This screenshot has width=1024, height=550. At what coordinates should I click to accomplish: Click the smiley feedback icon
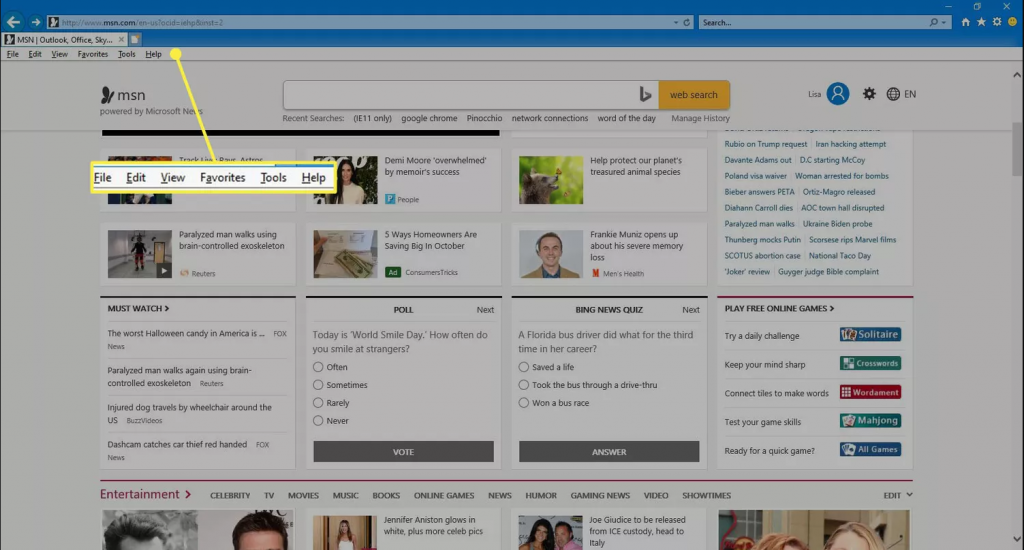point(1012,22)
